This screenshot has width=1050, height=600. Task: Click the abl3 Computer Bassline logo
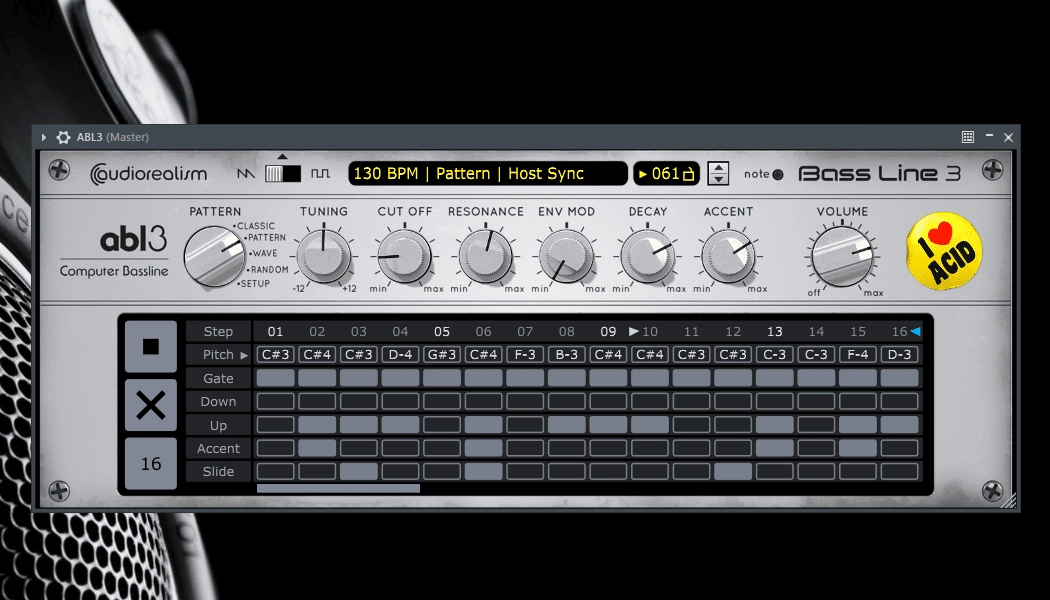pos(114,253)
